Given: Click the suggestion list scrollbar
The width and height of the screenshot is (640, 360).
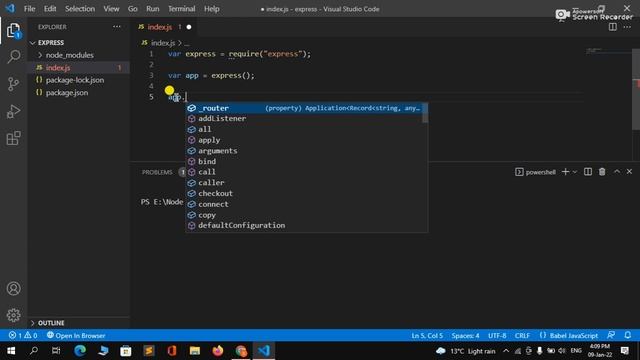Looking at the screenshot, I should pyautogui.click(x=425, y=113).
